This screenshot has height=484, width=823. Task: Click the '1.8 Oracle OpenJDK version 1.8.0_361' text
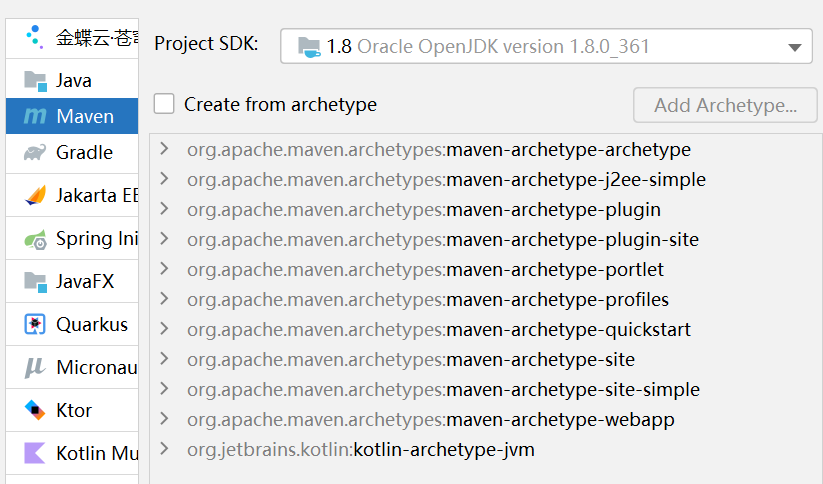pos(488,47)
